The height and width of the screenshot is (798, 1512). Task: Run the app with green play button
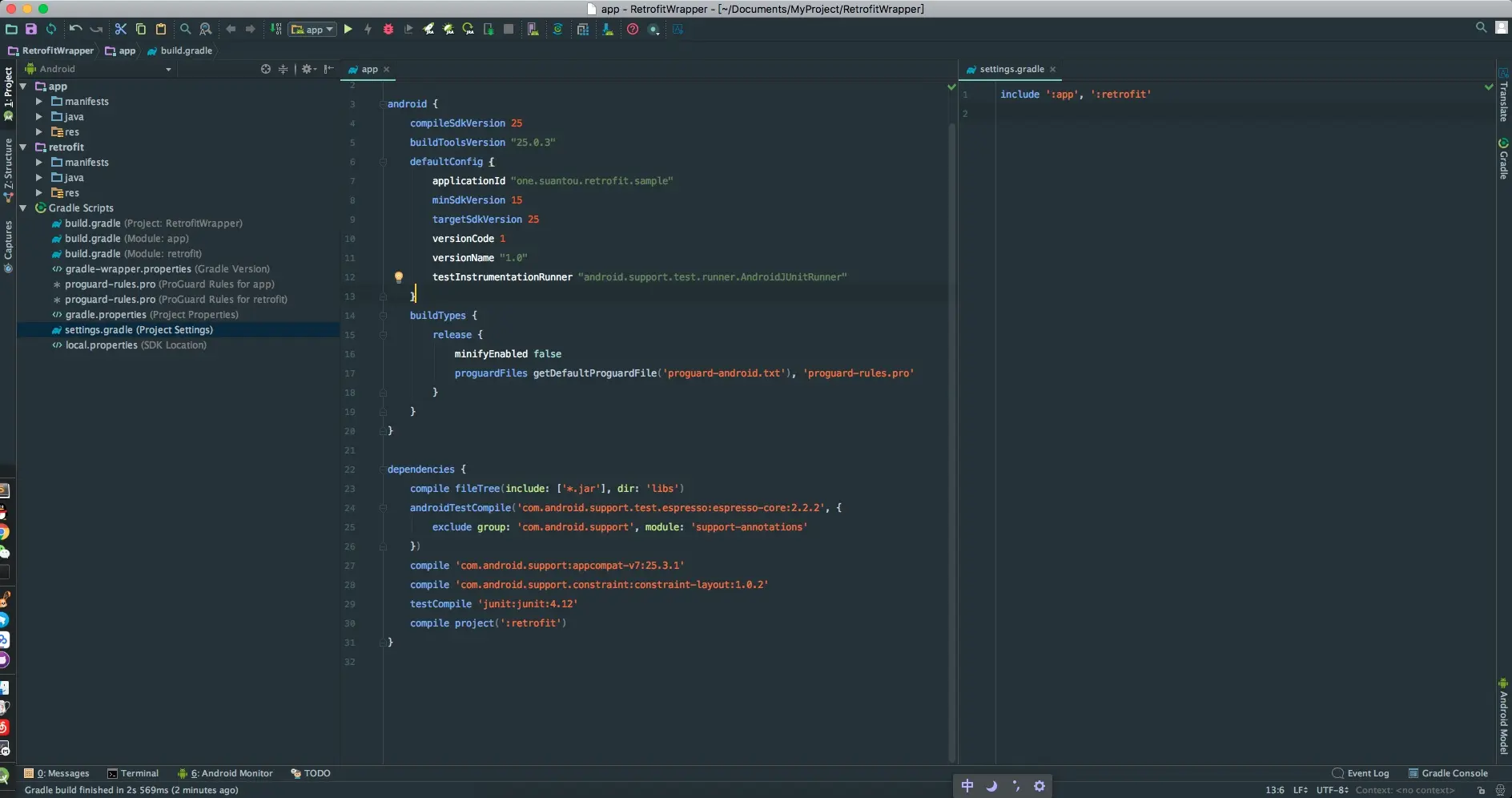pyautogui.click(x=348, y=30)
